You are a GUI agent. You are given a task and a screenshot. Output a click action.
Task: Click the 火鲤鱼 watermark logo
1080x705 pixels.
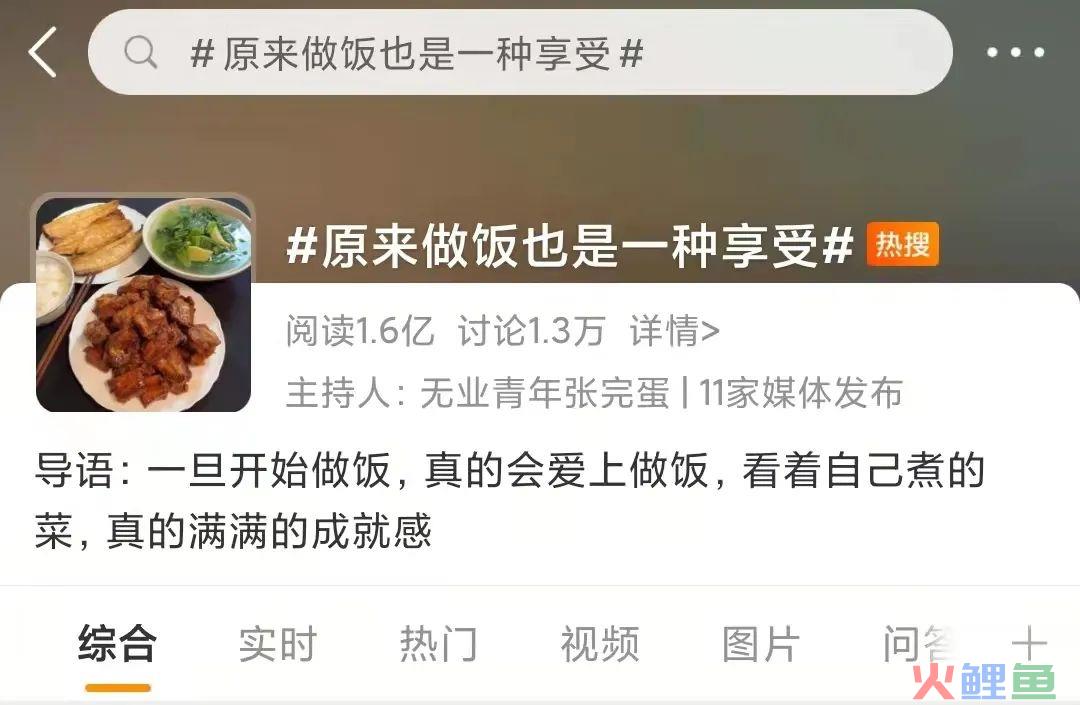[984, 682]
